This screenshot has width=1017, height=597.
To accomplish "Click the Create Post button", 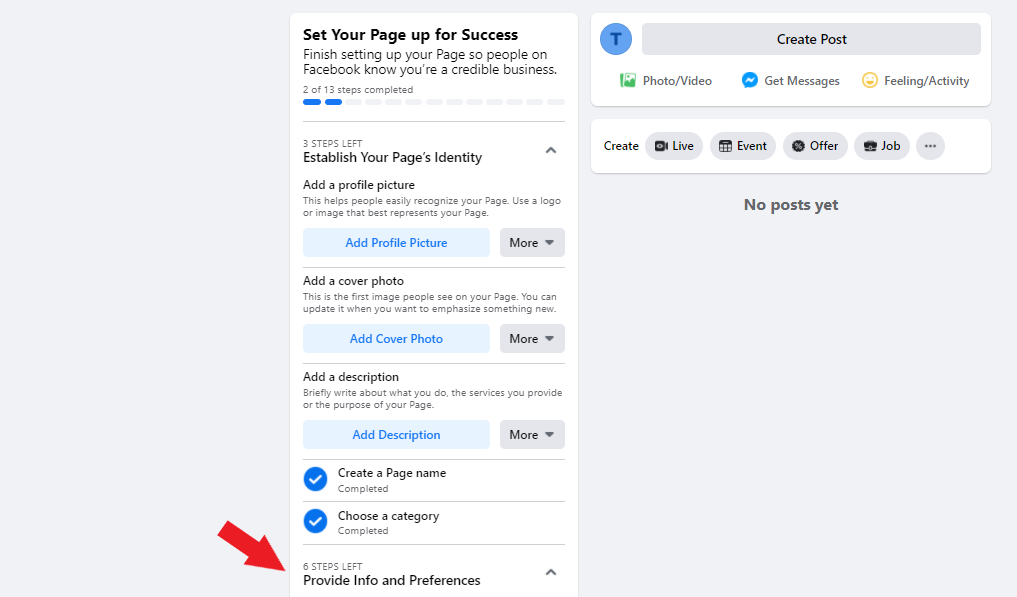I will pos(811,39).
